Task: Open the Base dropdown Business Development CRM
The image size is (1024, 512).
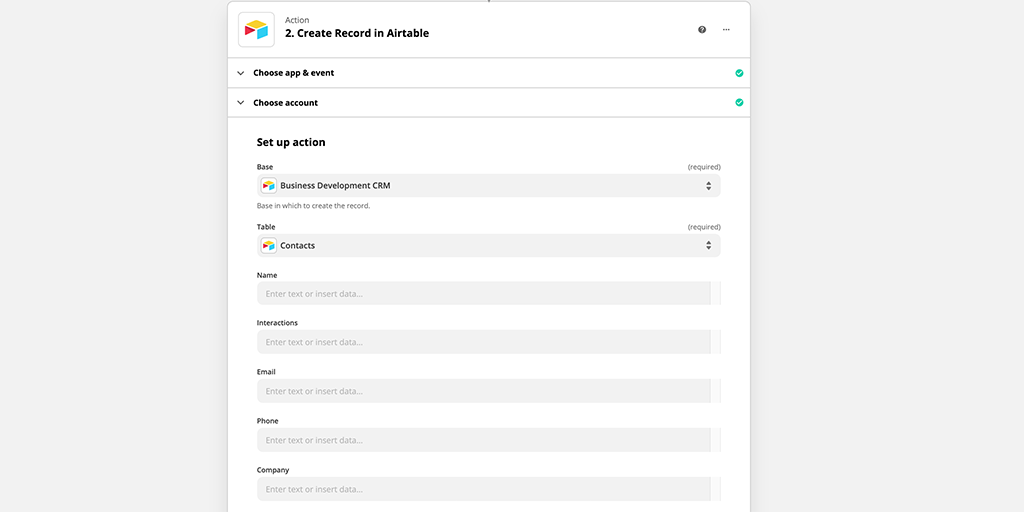Action: click(488, 185)
